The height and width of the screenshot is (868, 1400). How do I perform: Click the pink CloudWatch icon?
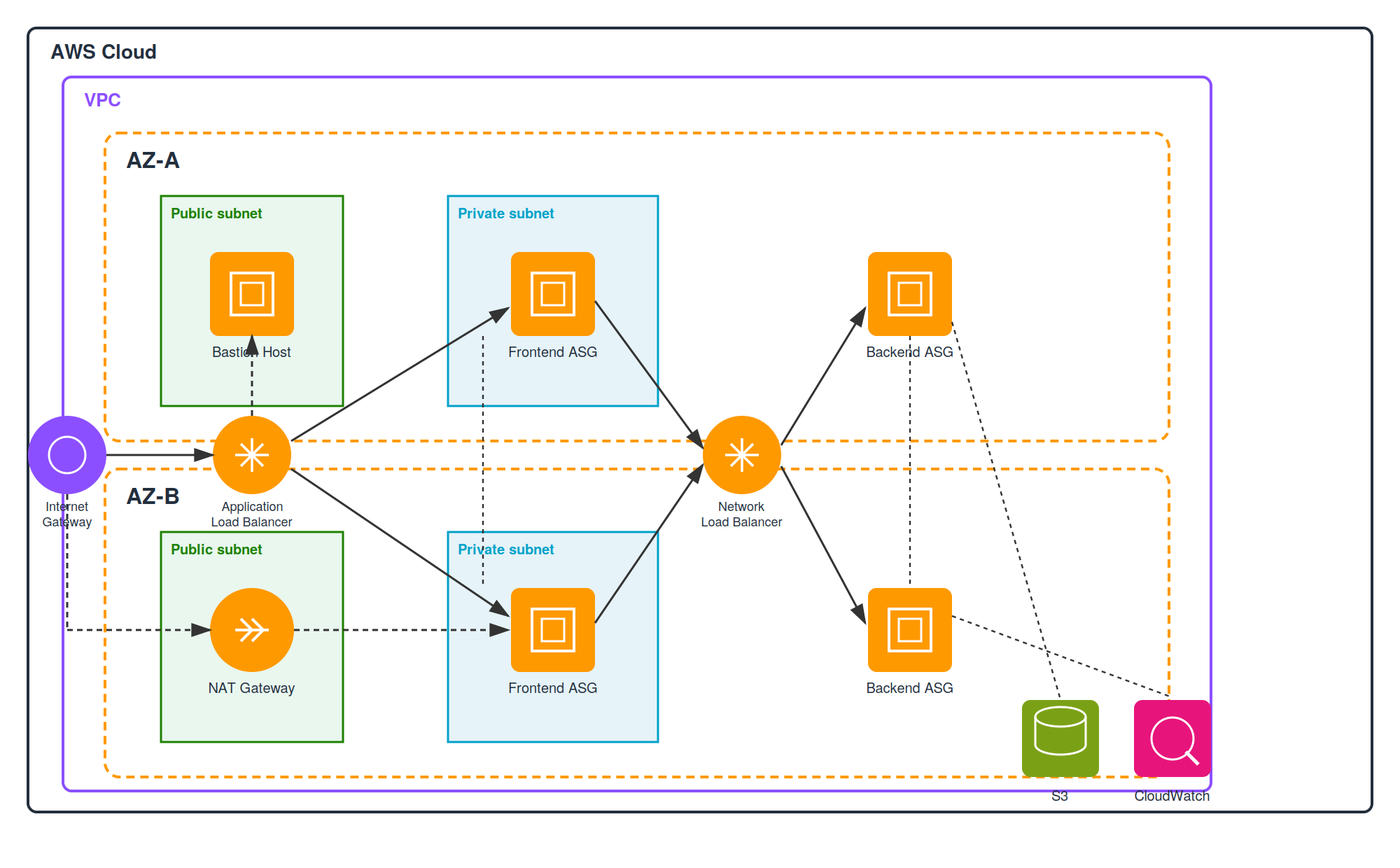point(1172,738)
